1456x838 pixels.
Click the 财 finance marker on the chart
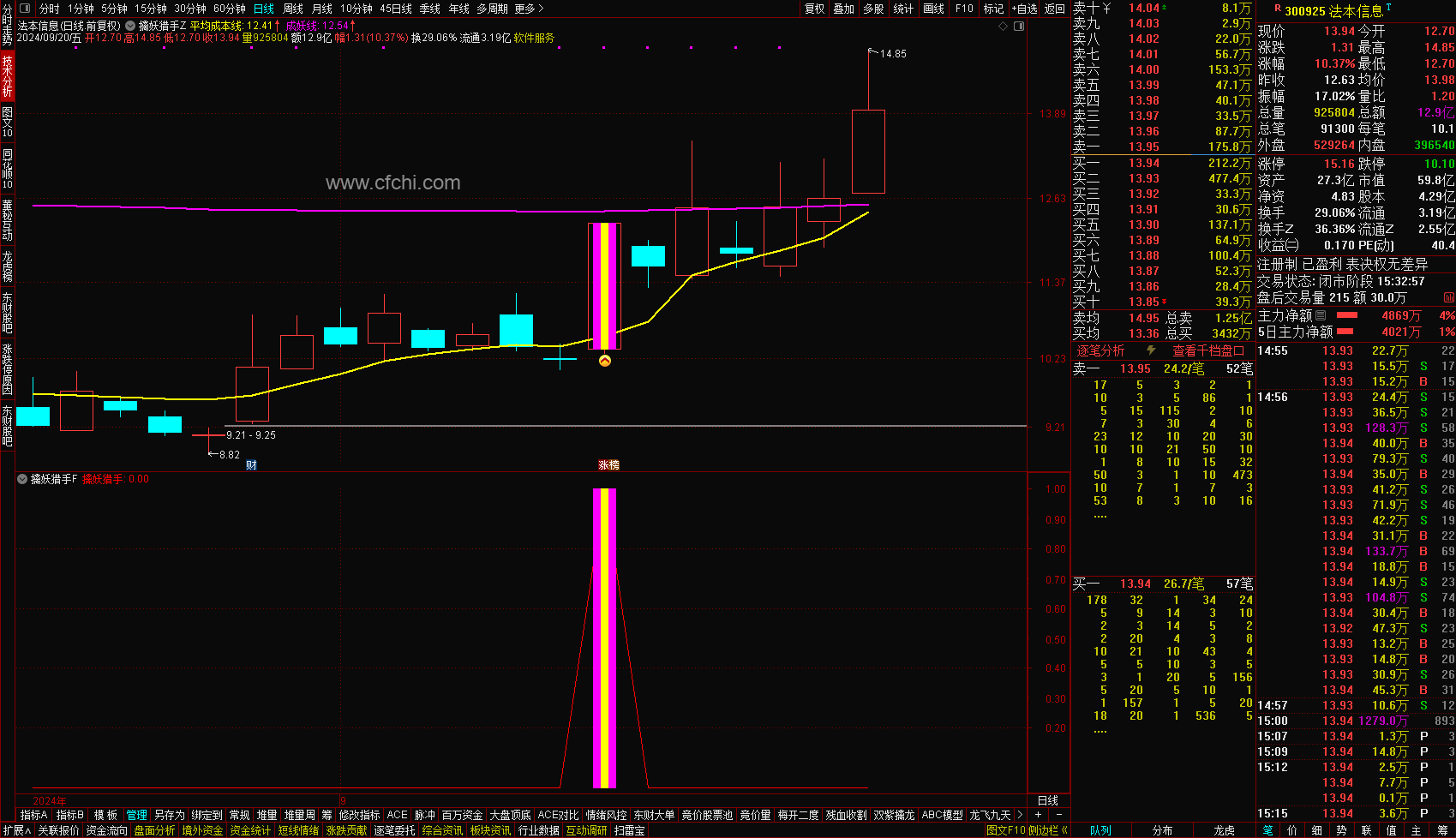[x=251, y=465]
